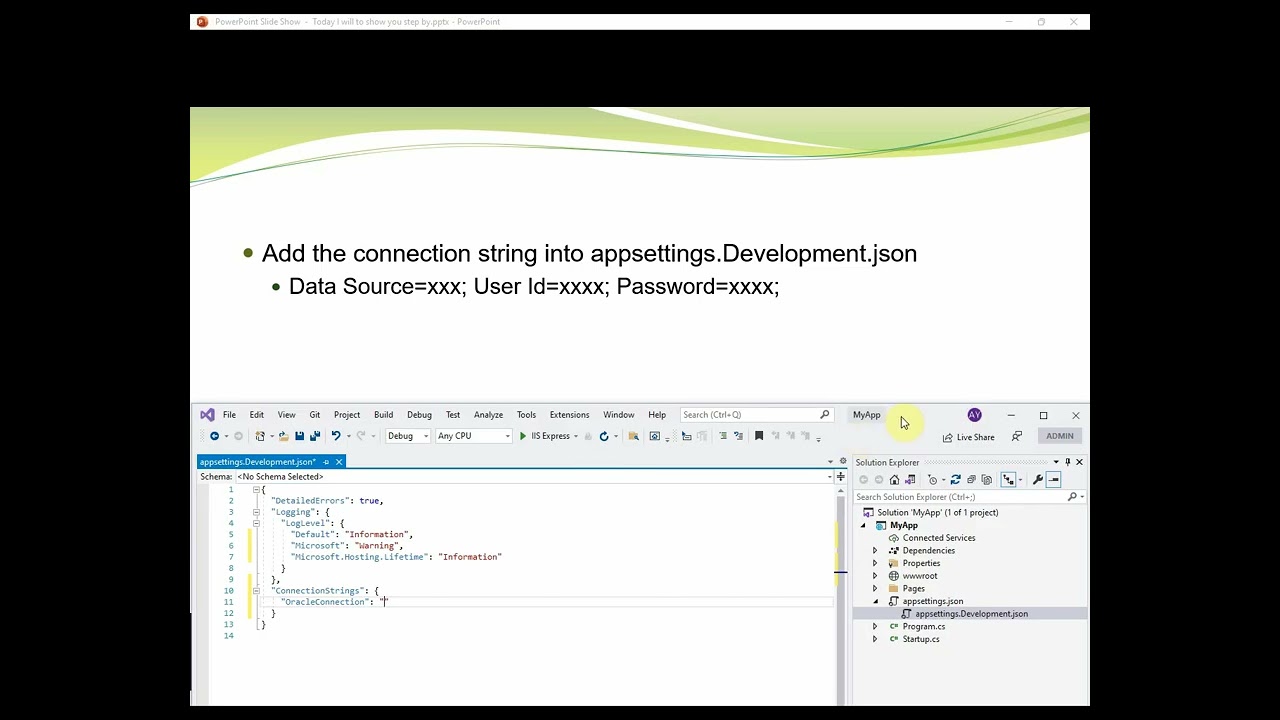Image resolution: width=1280 pixels, height=720 pixels.
Task: Select the appsettings.Development.json file in the tree
Action: [x=971, y=614]
